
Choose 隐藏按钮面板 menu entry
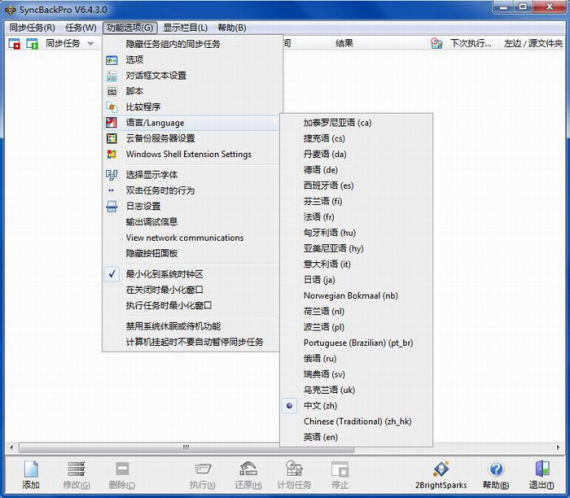(191, 253)
